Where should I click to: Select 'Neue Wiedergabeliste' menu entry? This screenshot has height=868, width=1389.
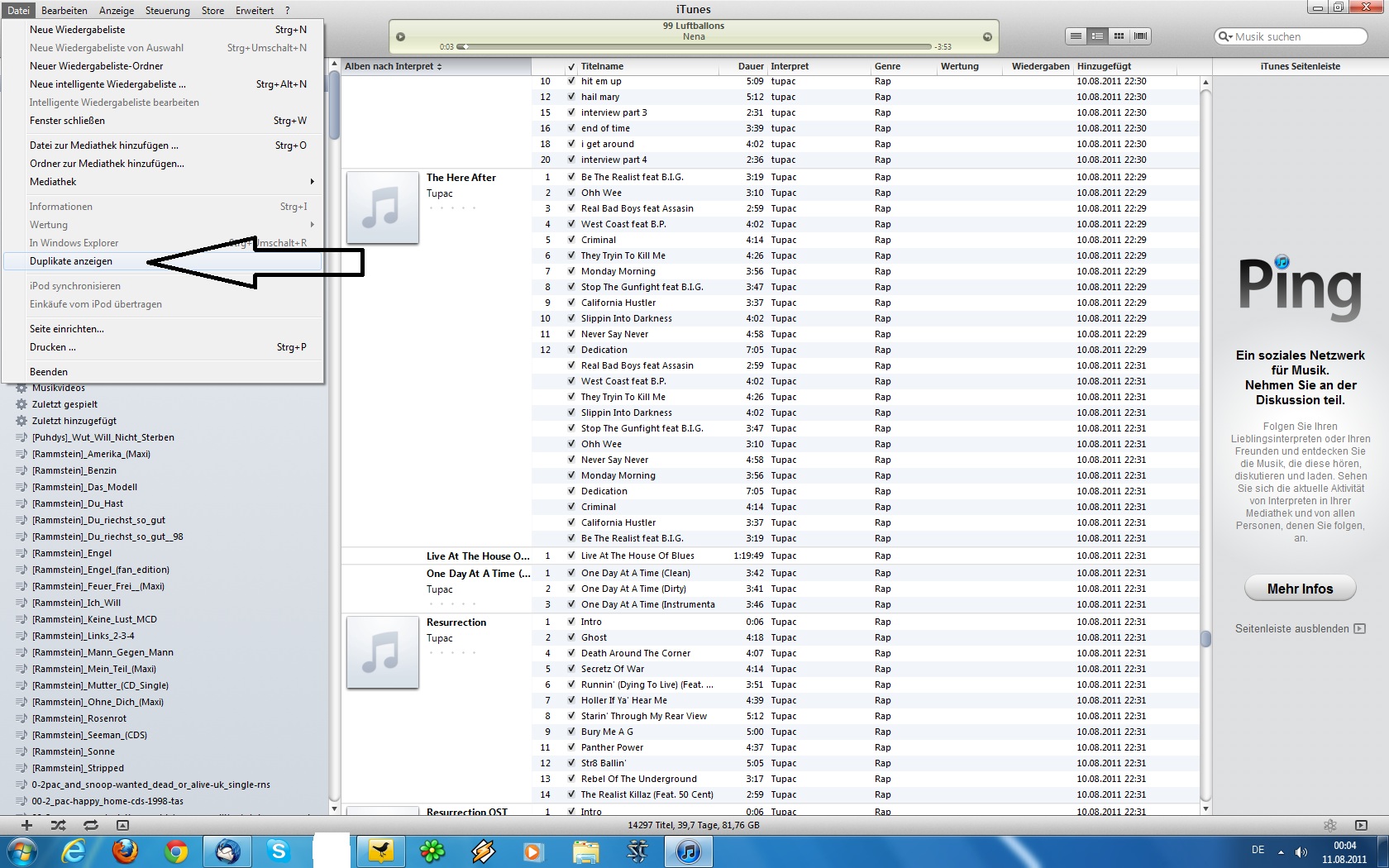tap(163, 30)
